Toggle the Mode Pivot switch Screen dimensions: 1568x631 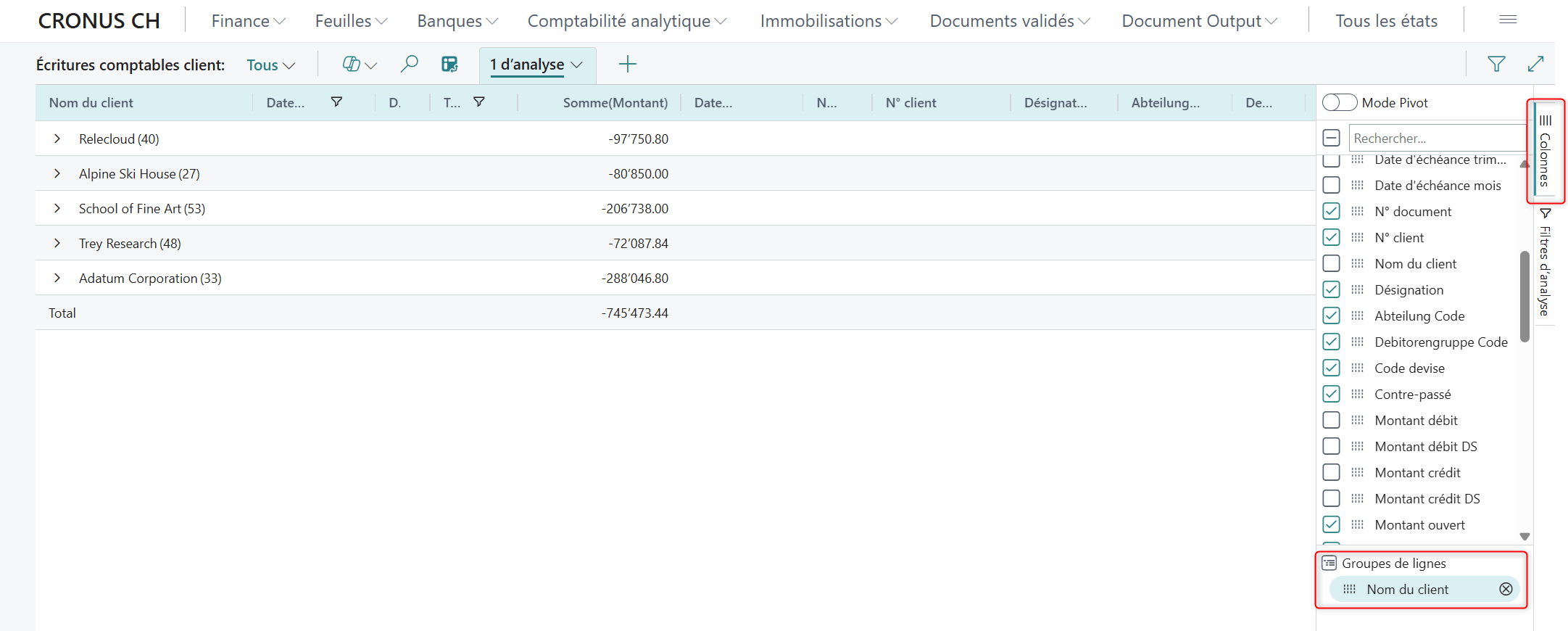pos(1339,103)
